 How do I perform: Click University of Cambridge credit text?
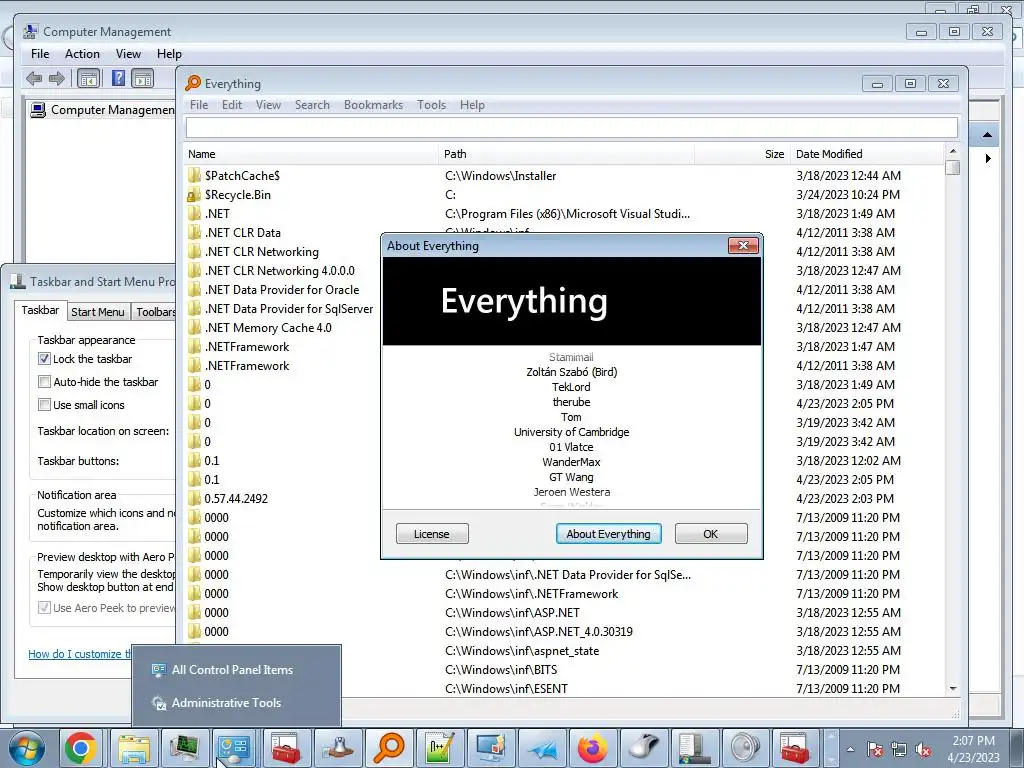click(571, 432)
